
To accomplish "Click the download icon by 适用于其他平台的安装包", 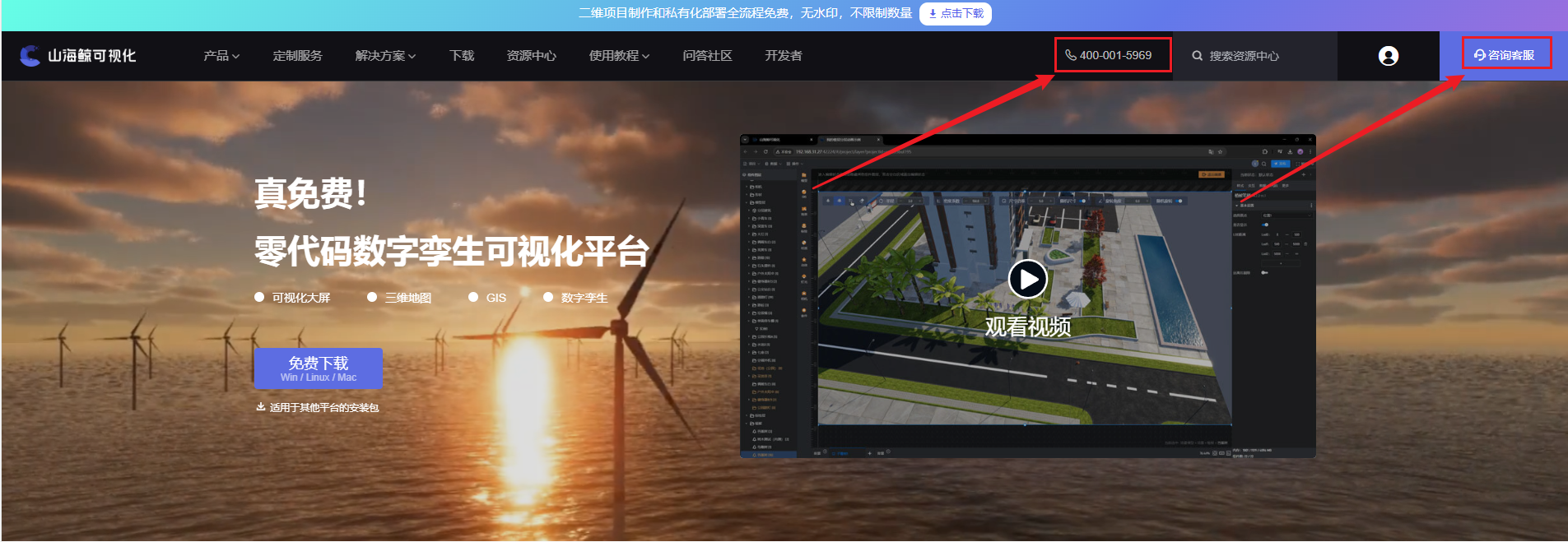I will tap(260, 407).
